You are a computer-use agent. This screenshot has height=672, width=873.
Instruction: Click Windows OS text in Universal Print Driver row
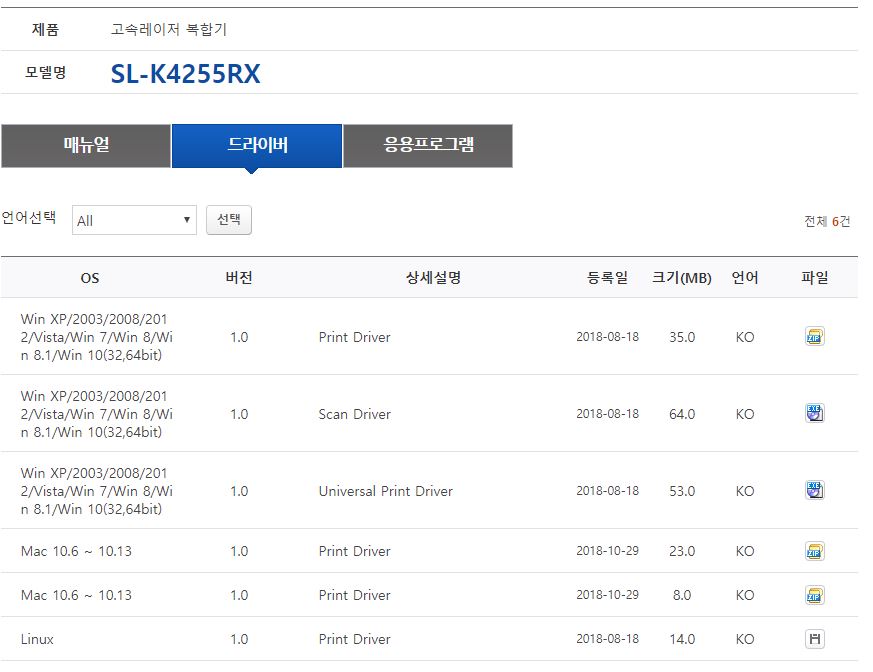(x=97, y=491)
